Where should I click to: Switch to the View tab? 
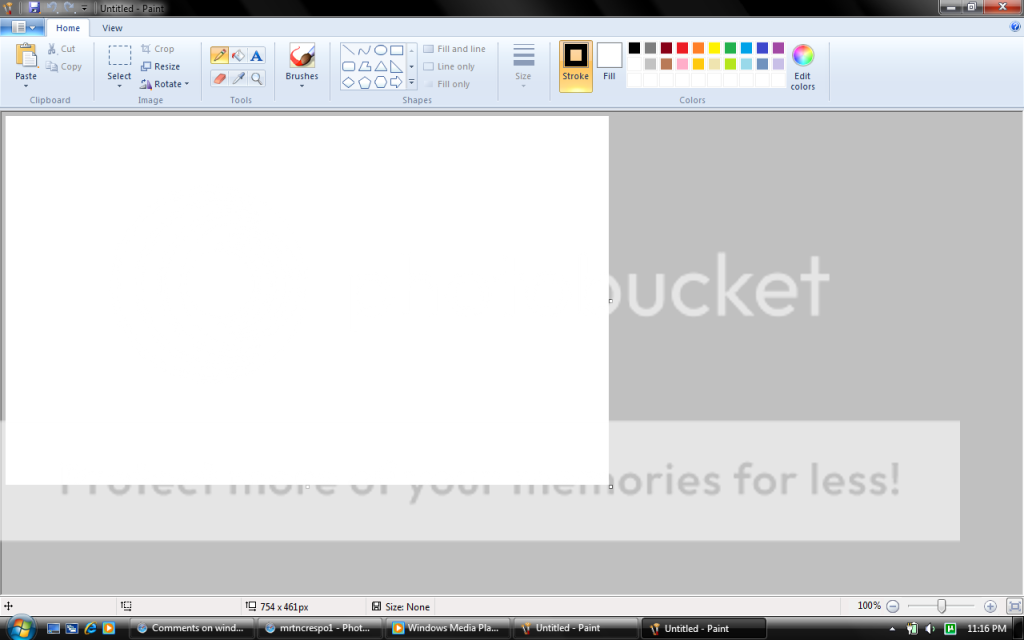(113, 28)
